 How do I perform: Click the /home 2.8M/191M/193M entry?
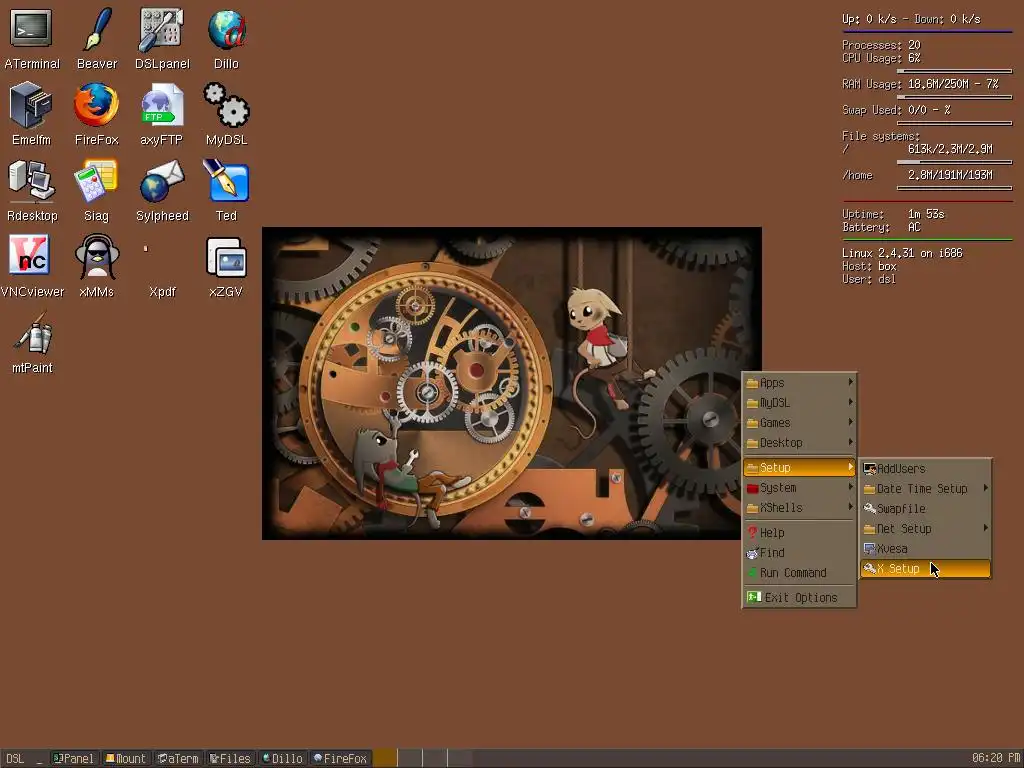coord(917,175)
